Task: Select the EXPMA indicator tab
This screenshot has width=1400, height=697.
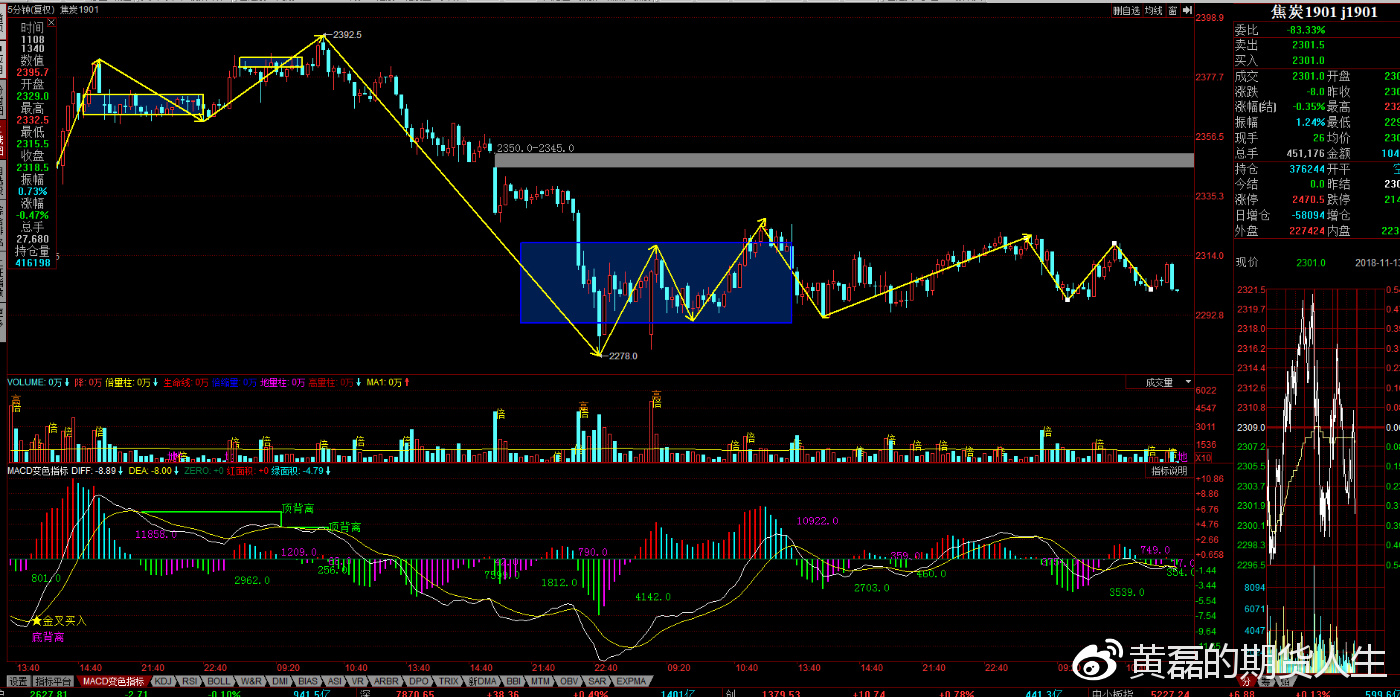Action: (x=630, y=681)
